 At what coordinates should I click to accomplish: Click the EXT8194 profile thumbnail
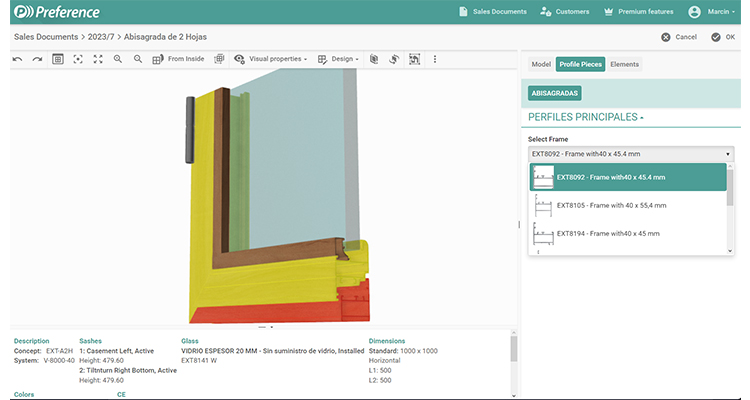pos(543,234)
